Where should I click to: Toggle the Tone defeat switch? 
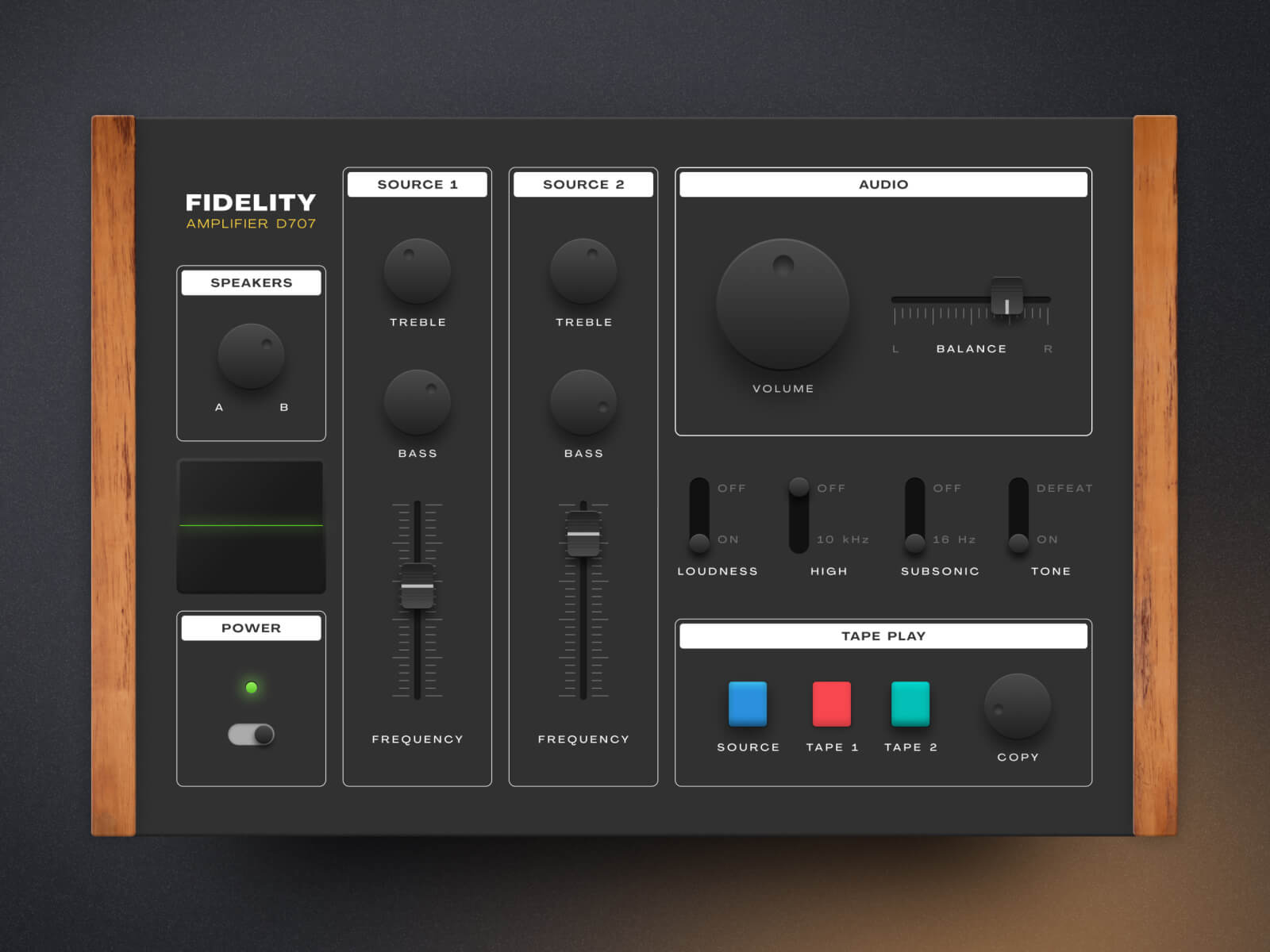(1018, 516)
